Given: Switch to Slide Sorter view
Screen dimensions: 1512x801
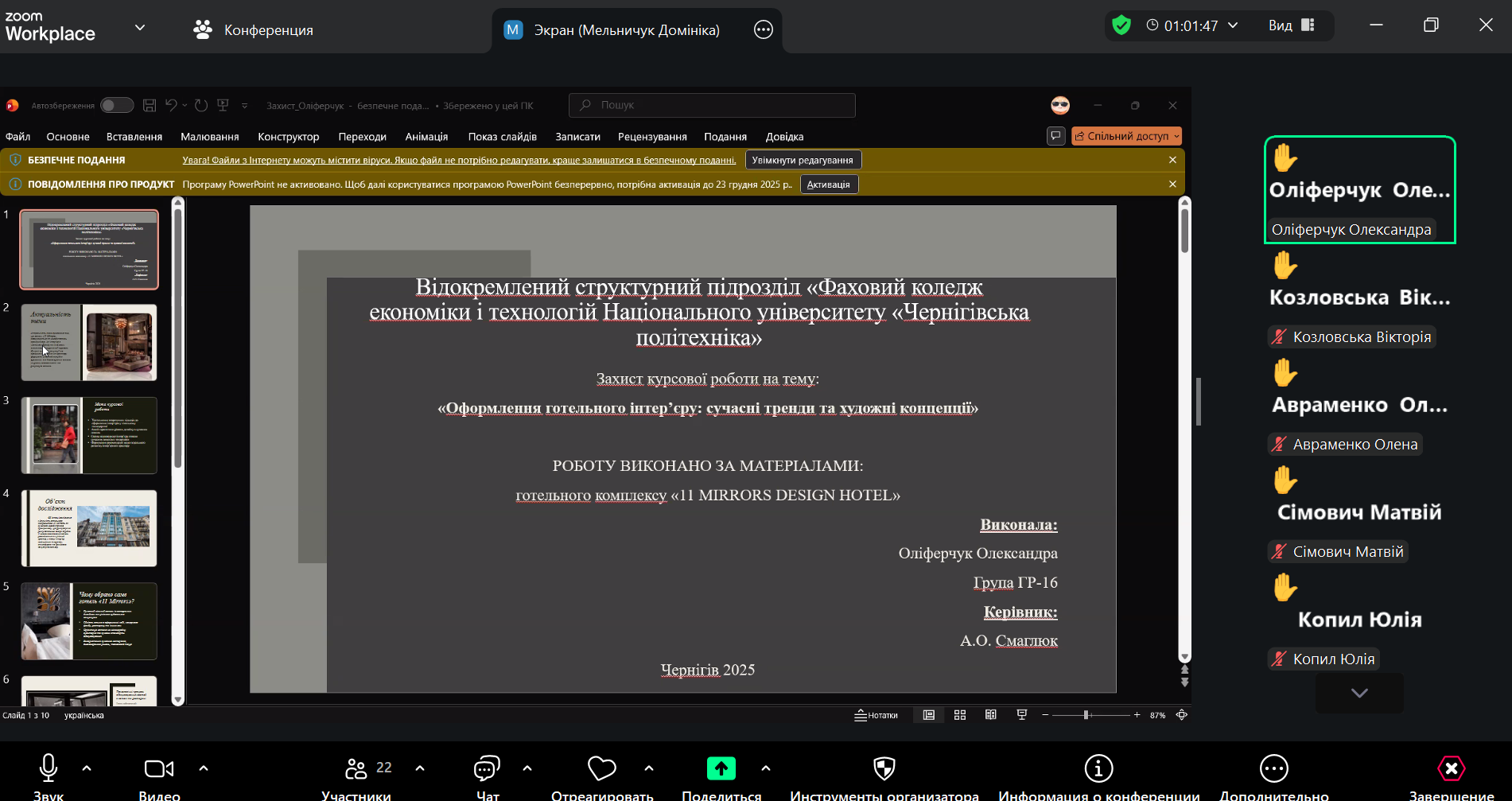Looking at the screenshot, I should [960, 715].
